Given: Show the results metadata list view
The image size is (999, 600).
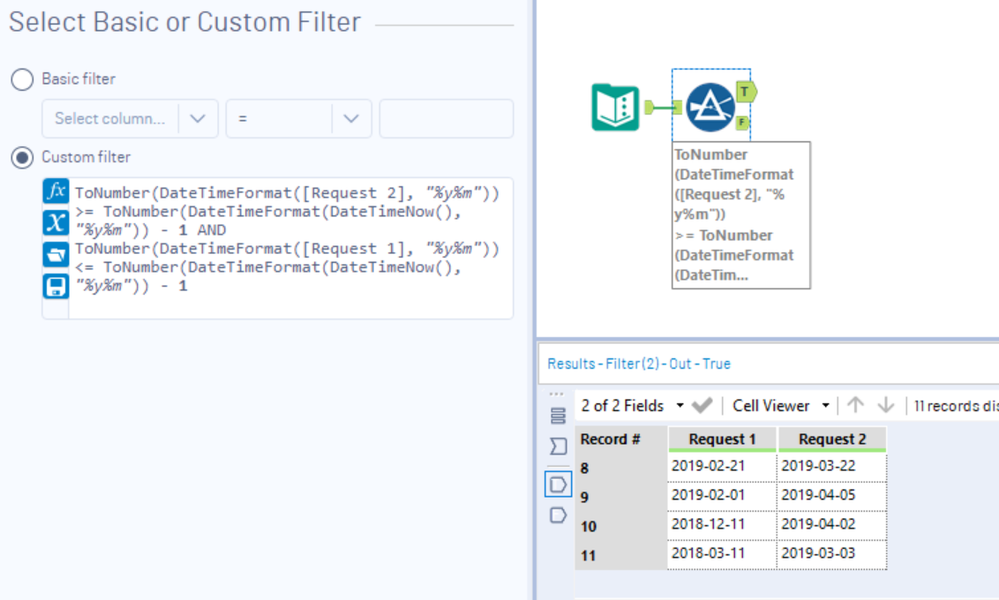Looking at the screenshot, I should 558,416.
